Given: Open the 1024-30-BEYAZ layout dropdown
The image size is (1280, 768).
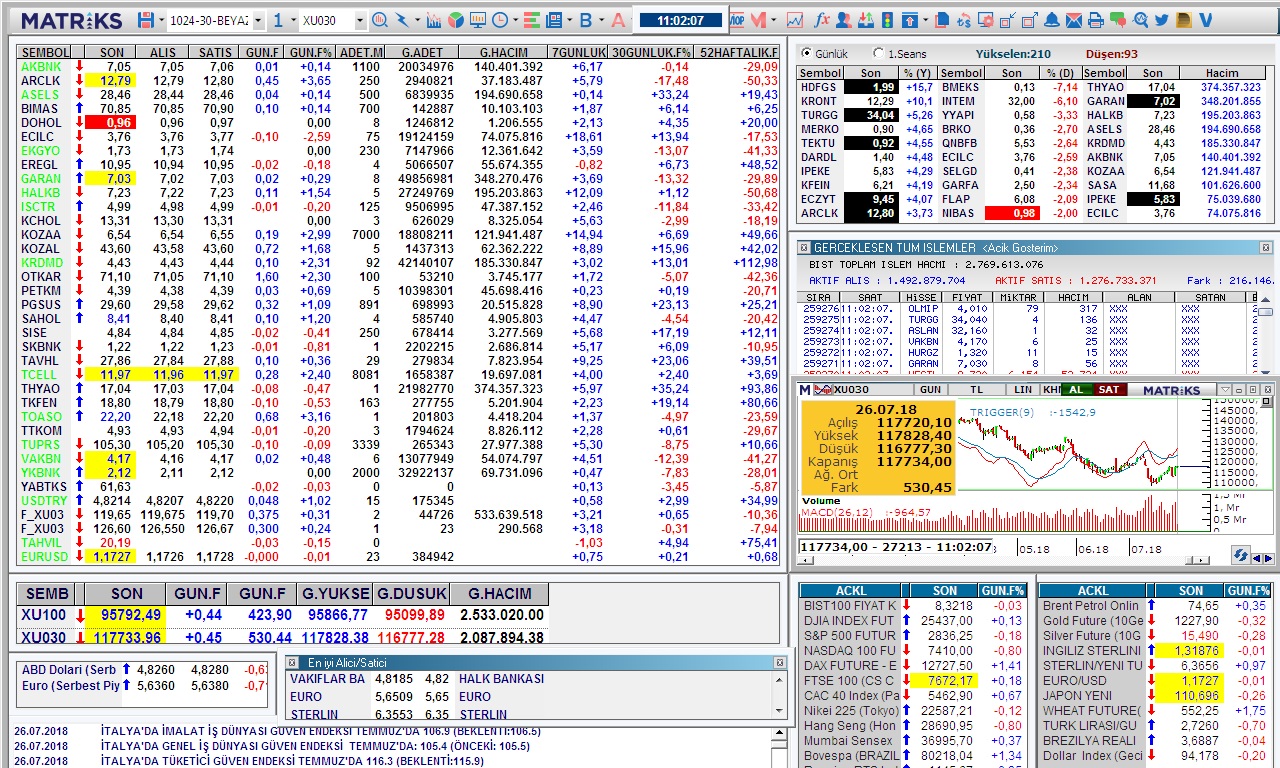Looking at the screenshot, I should click(x=258, y=20).
